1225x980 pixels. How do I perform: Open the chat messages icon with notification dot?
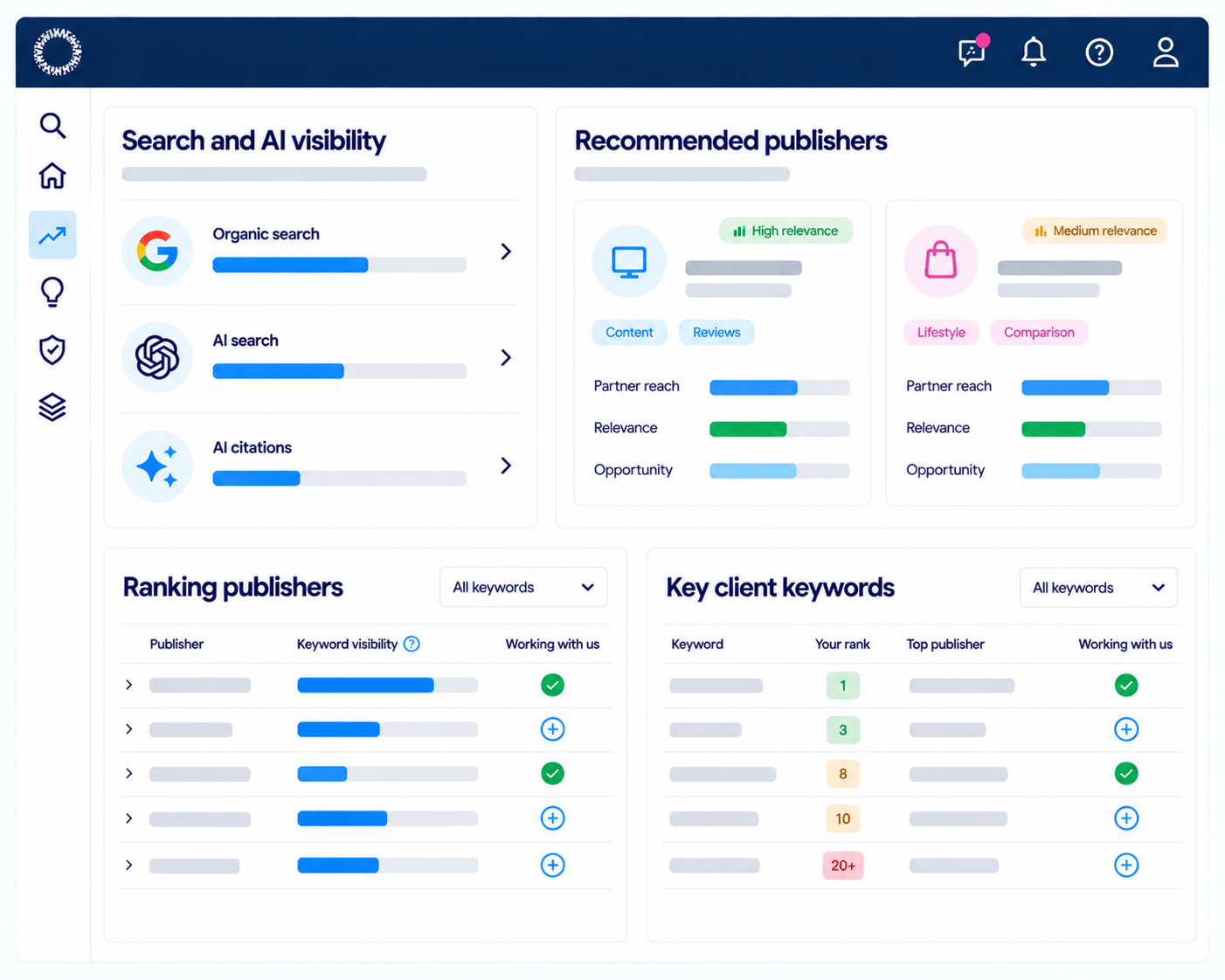(973, 51)
